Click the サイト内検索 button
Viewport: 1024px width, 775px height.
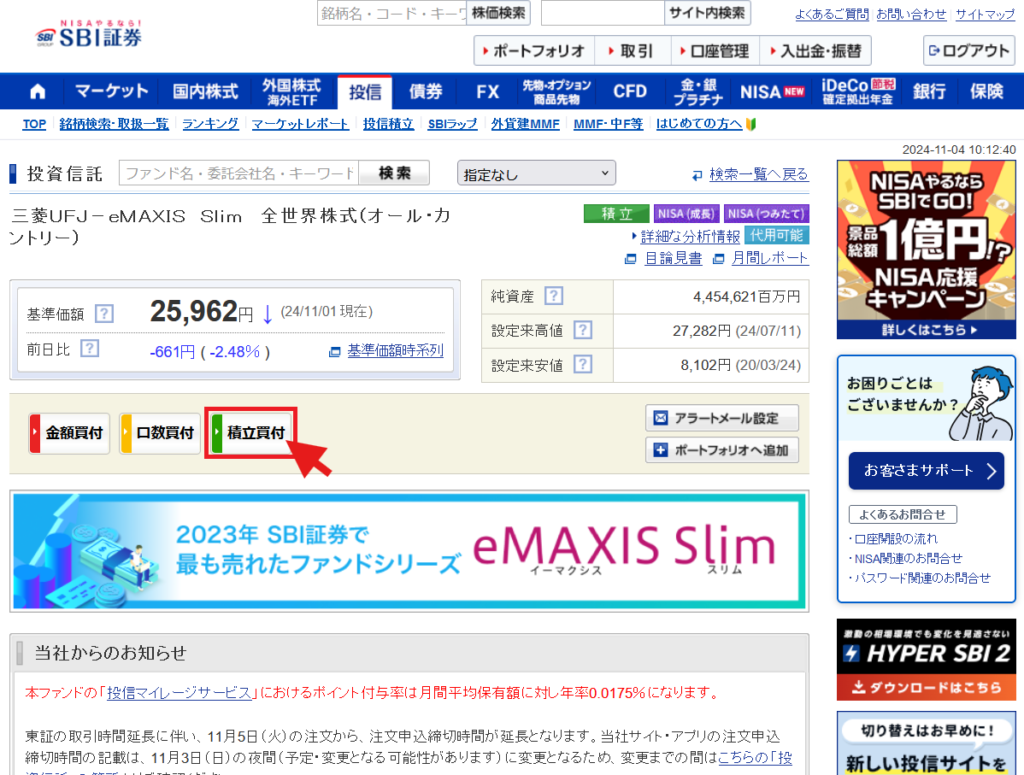707,13
